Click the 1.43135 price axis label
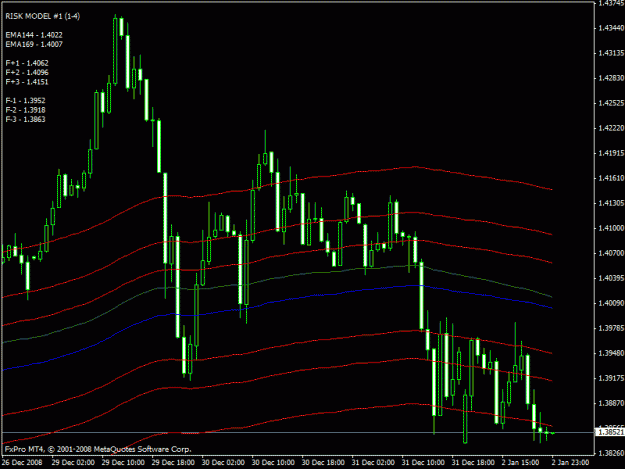625x469 pixels. tap(611, 53)
